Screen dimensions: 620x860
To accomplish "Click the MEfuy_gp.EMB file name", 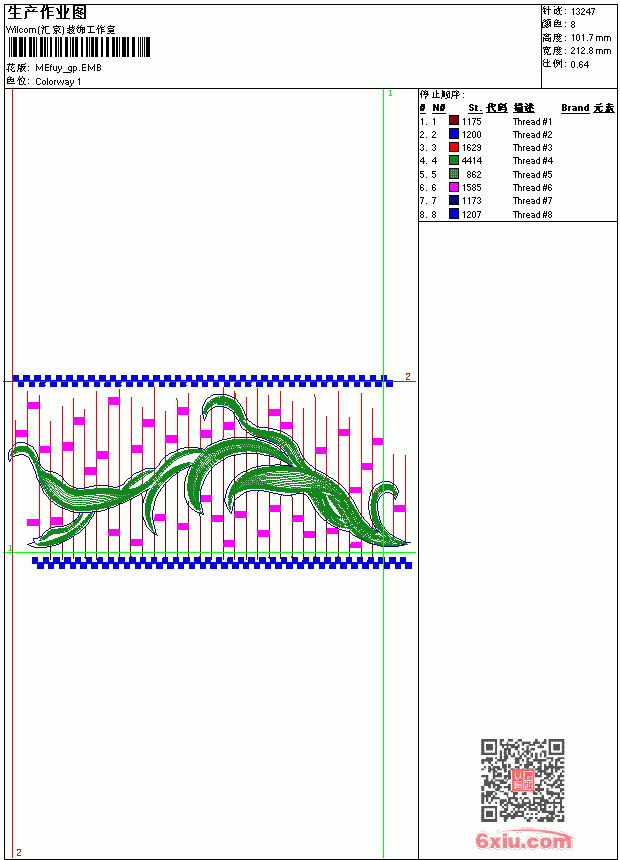I will (68, 68).
